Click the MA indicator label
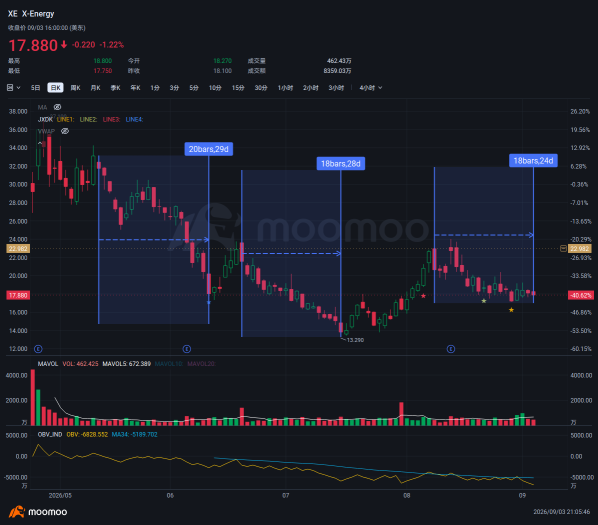This screenshot has width=598, height=525. click(x=42, y=108)
